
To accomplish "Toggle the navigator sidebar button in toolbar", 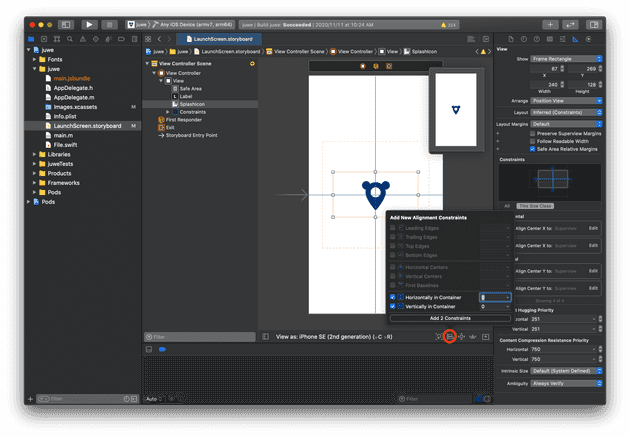I will (x=66, y=25).
